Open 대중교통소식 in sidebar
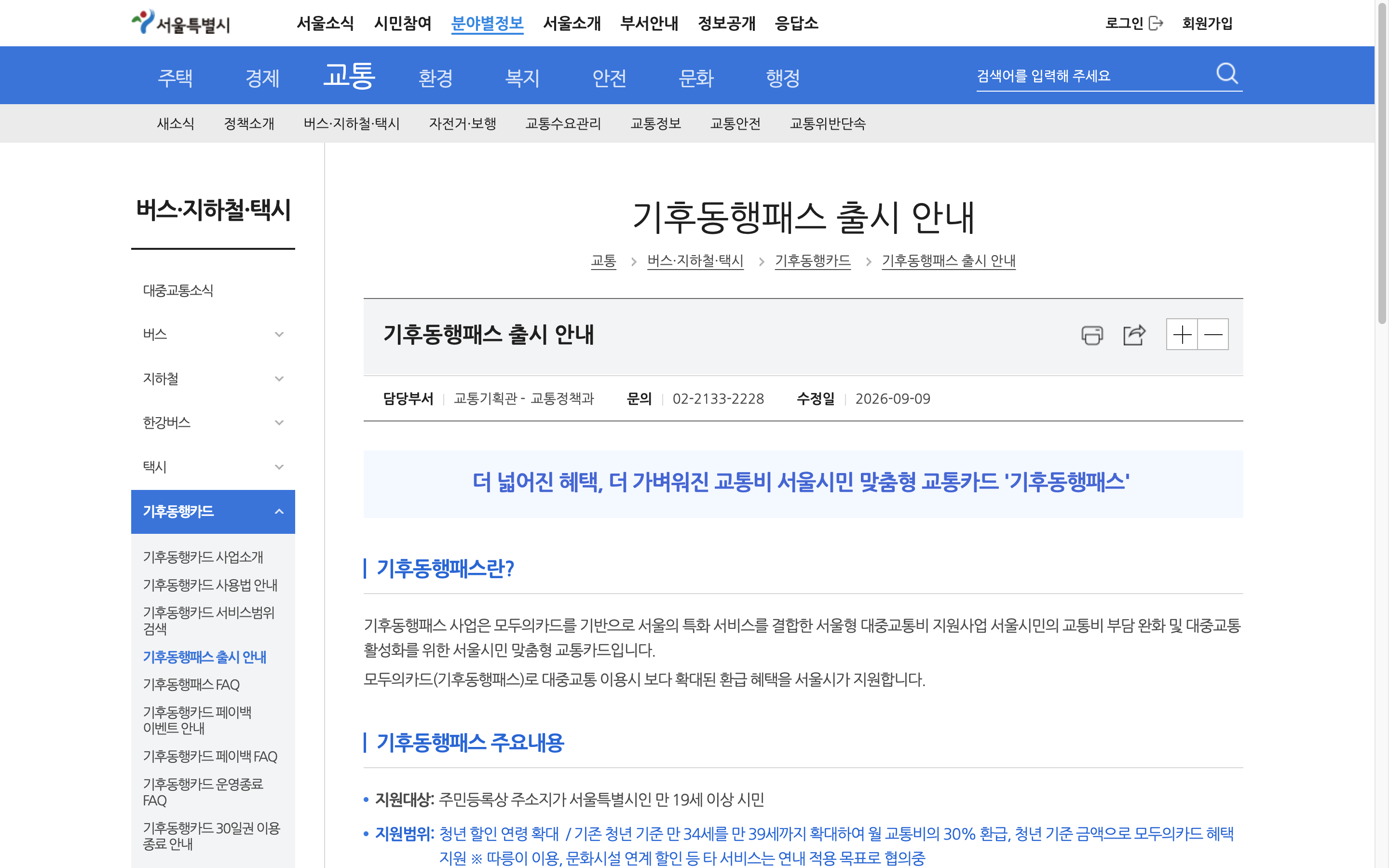This screenshot has width=1389, height=868. pos(178,290)
